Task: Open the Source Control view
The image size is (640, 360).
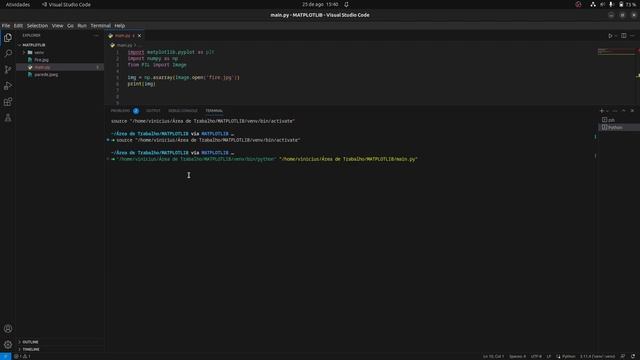Action: tap(8, 69)
